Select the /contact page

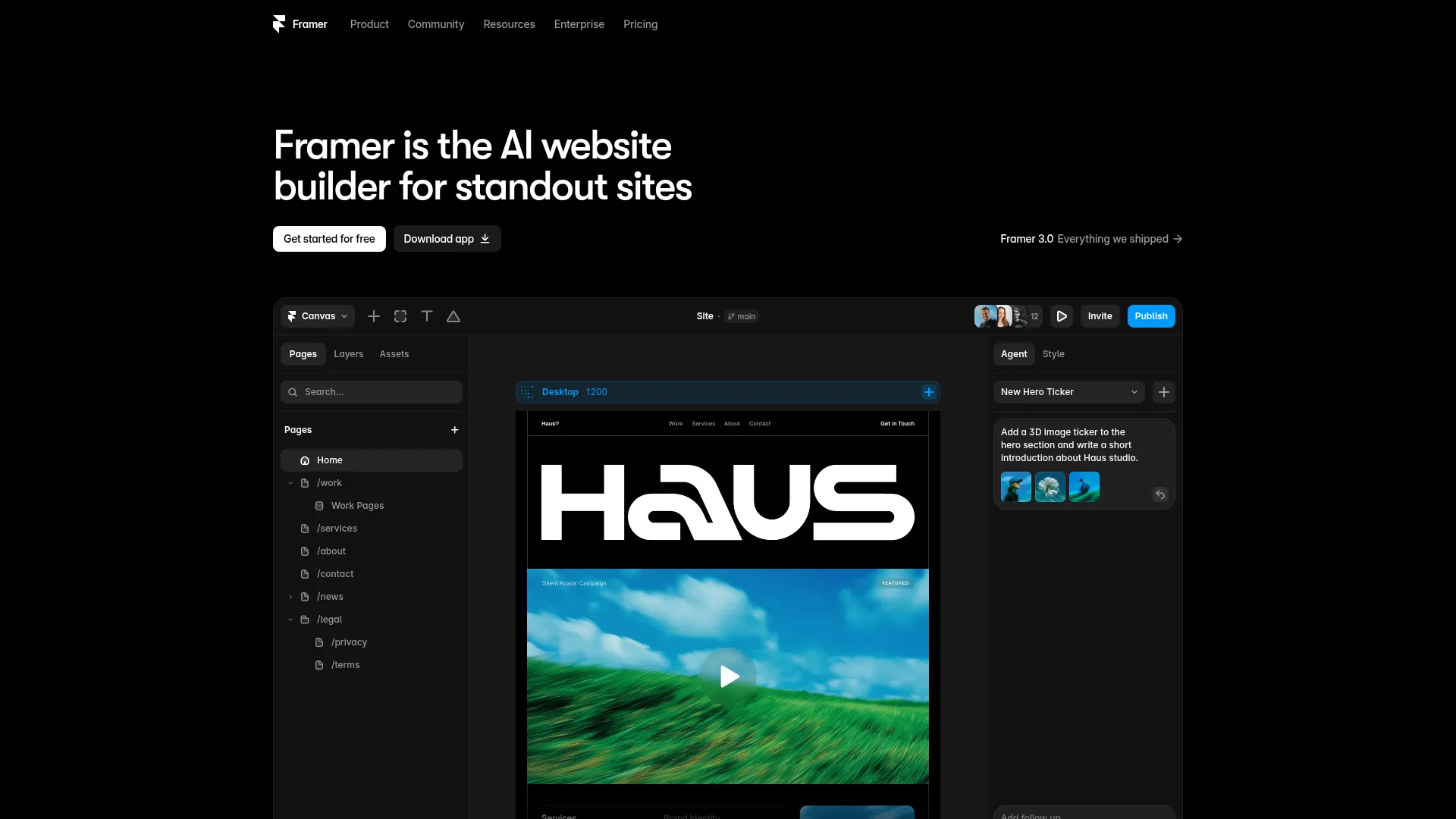335,574
